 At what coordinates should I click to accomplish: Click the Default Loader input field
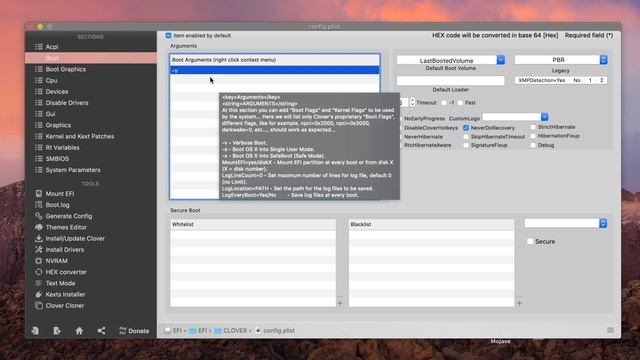click(451, 81)
